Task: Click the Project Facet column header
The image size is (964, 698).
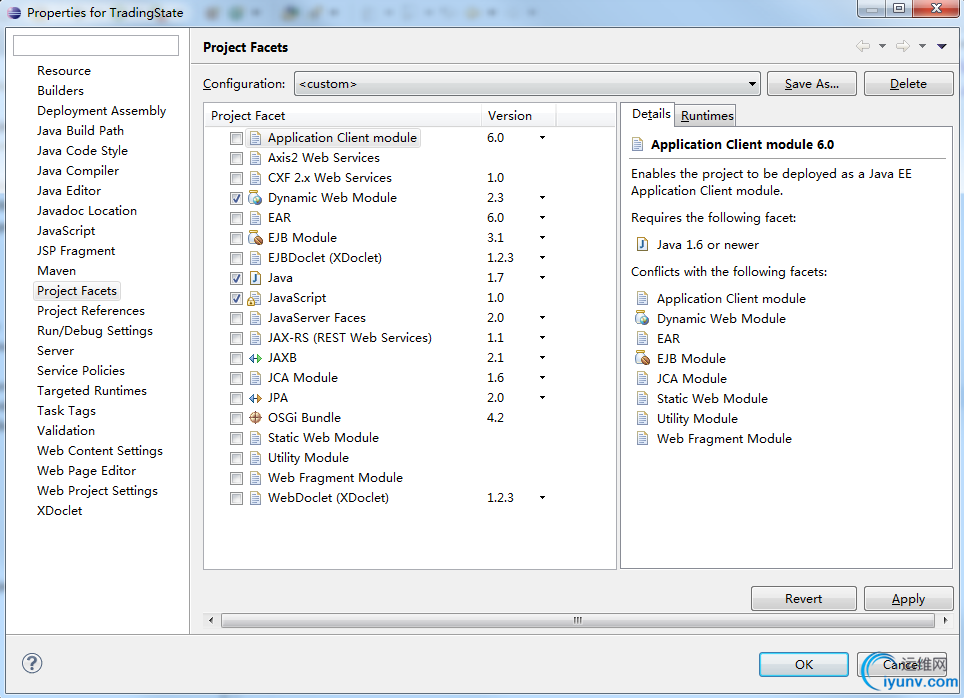Action: (x=342, y=116)
